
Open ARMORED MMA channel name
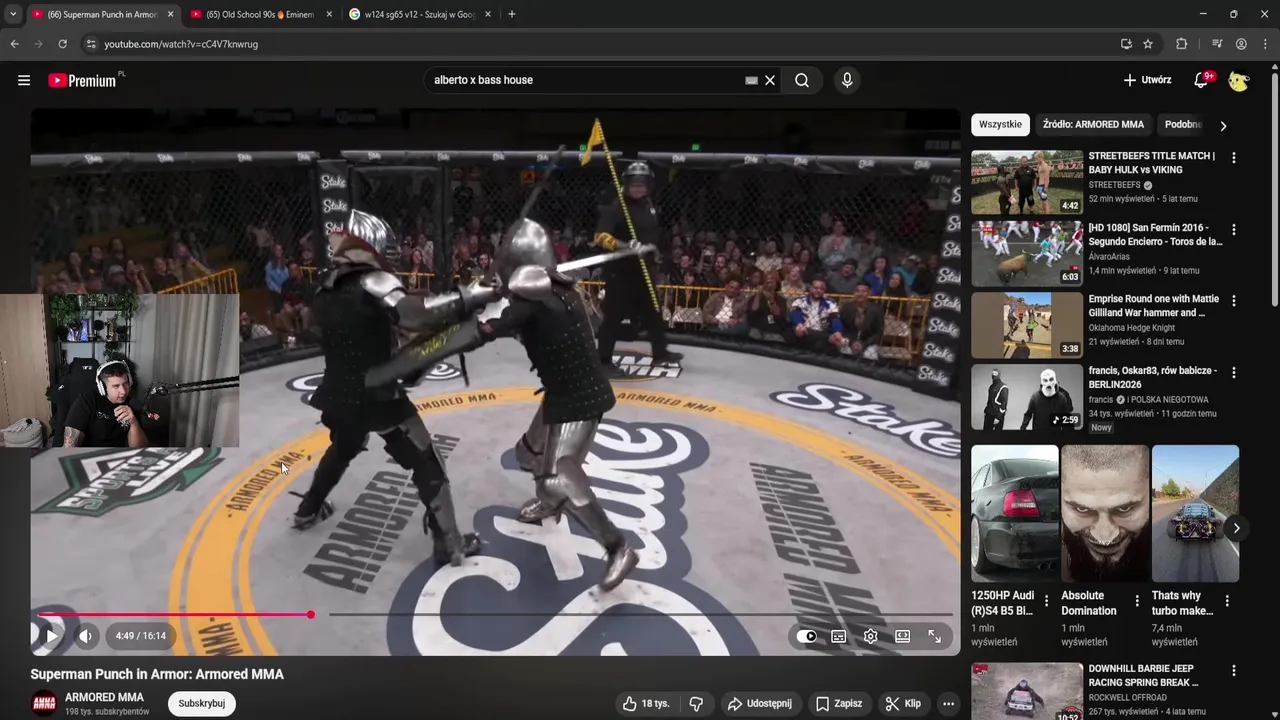click(x=104, y=697)
